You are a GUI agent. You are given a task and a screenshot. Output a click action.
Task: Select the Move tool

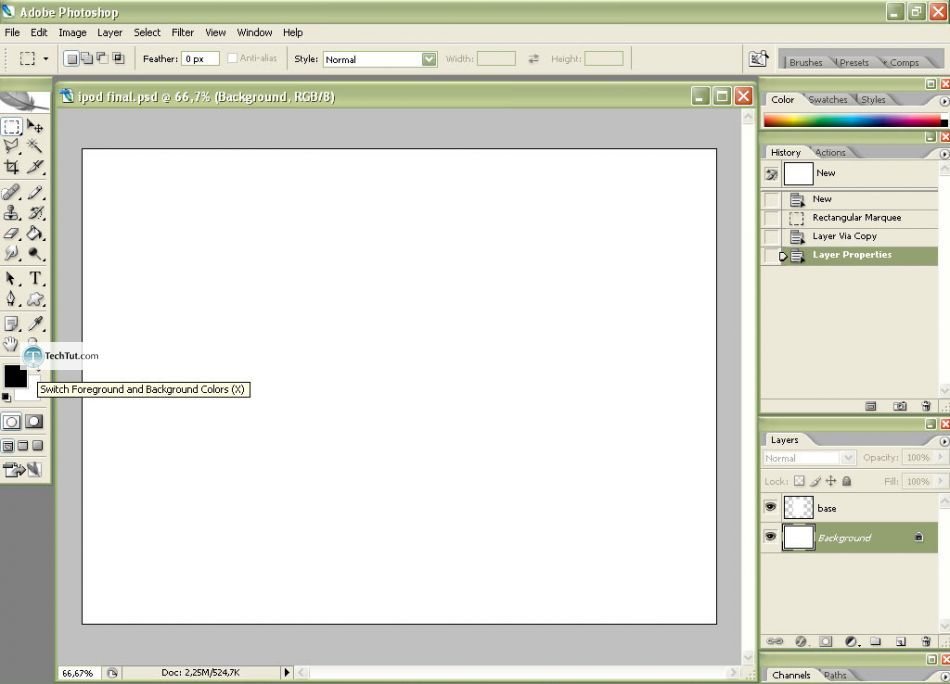pyautogui.click(x=35, y=127)
